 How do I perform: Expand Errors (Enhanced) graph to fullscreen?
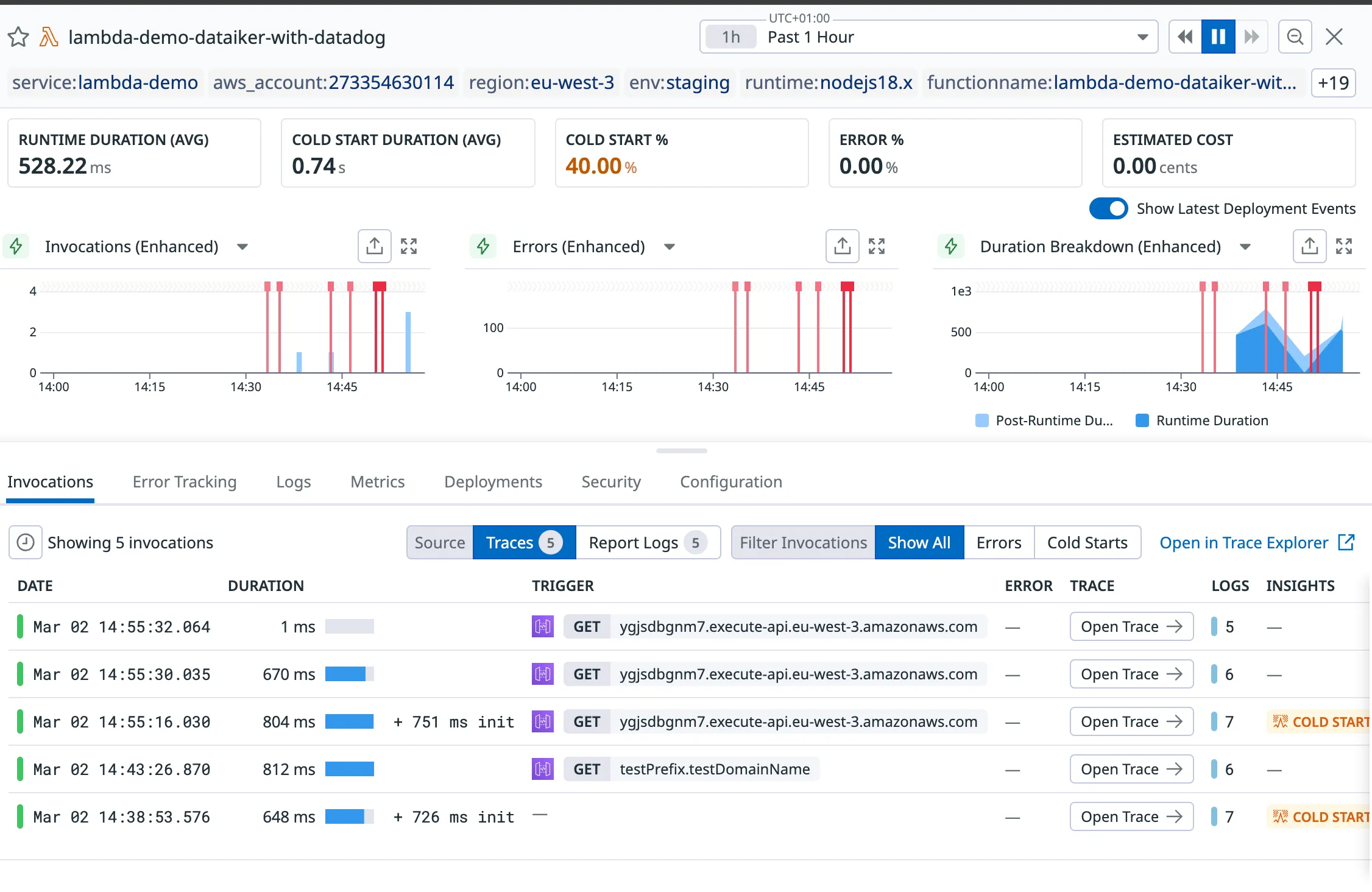[x=876, y=247]
